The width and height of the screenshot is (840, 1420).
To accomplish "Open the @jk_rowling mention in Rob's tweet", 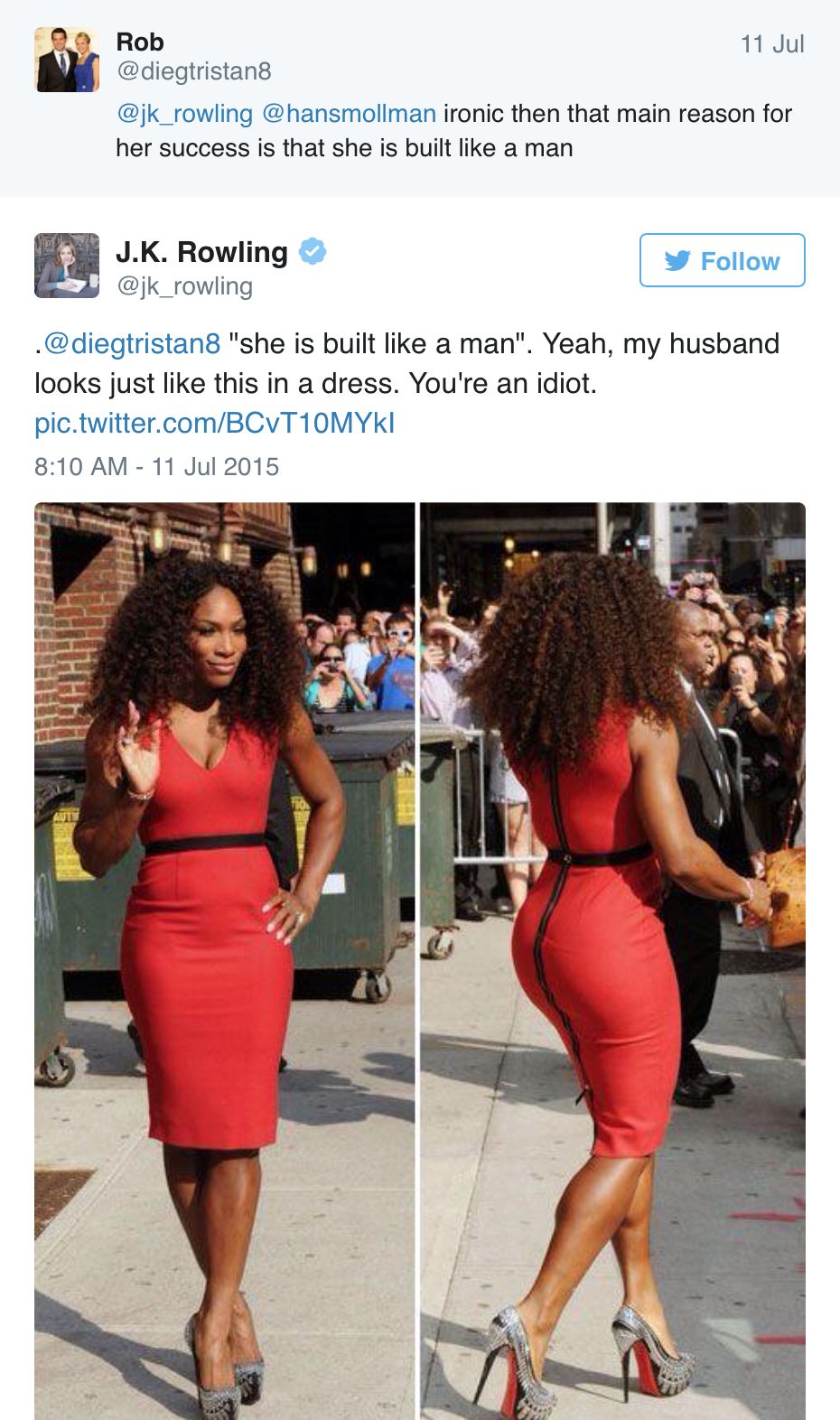I will [x=184, y=114].
